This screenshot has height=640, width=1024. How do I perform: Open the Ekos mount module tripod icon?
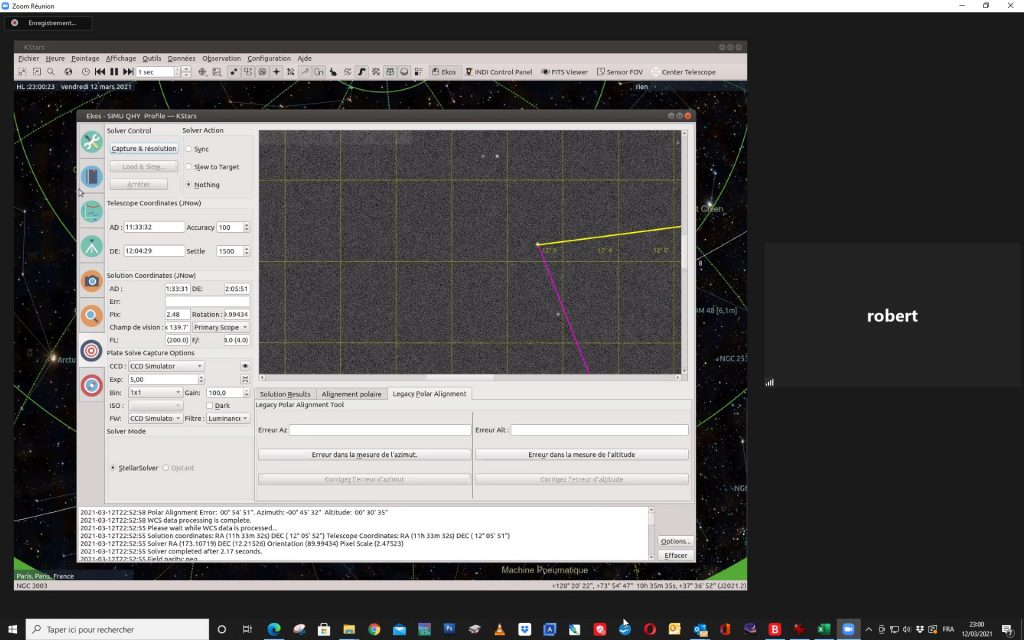coord(91,246)
